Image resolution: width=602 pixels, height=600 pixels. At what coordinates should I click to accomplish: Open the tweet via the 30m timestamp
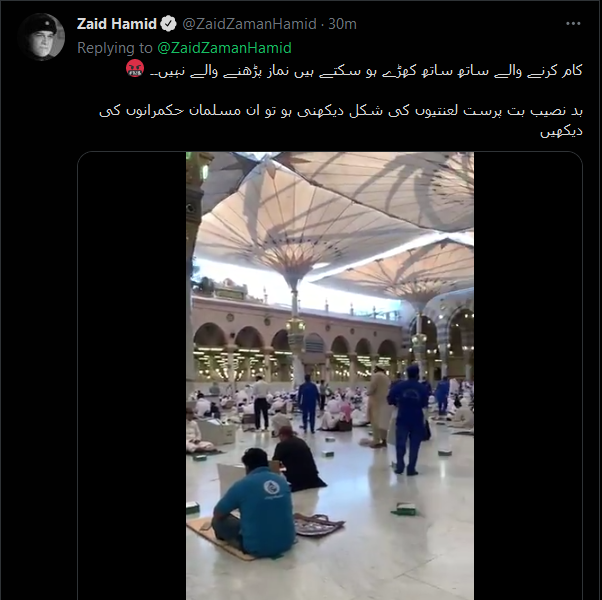point(342,24)
